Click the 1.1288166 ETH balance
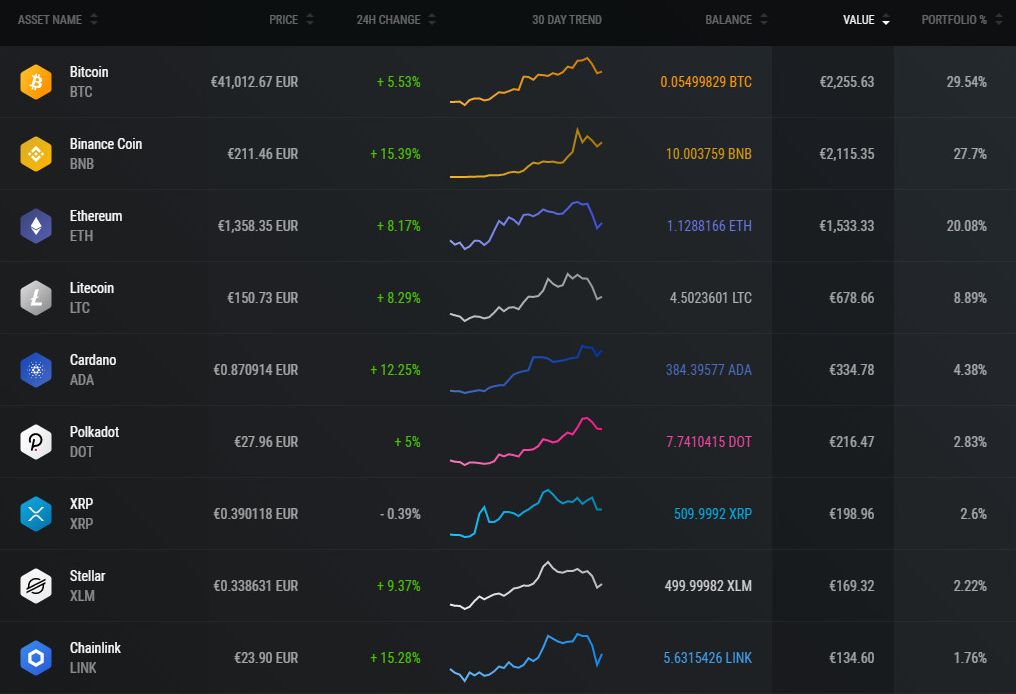Viewport: 1016px width, 694px height. [709, 226]
